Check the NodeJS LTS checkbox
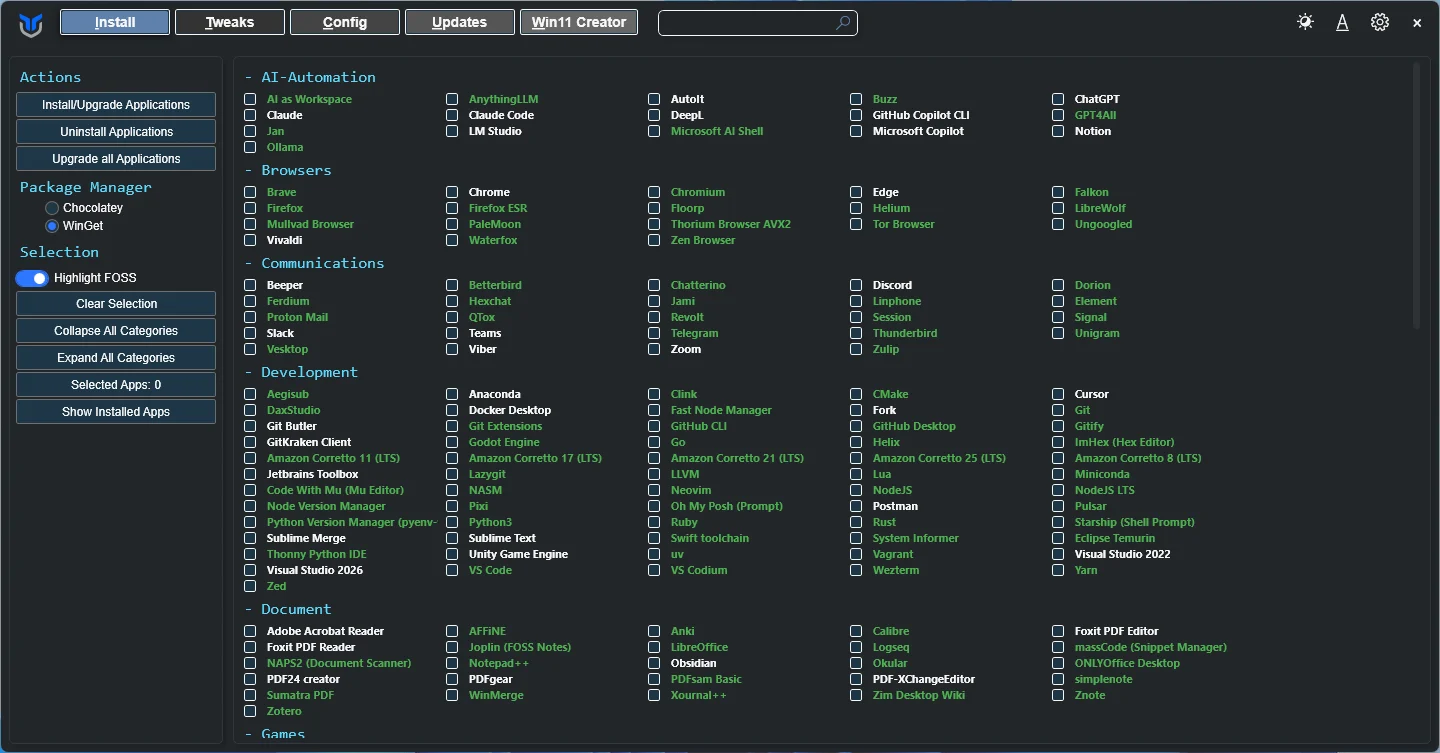 click(x=1058, y=490)
